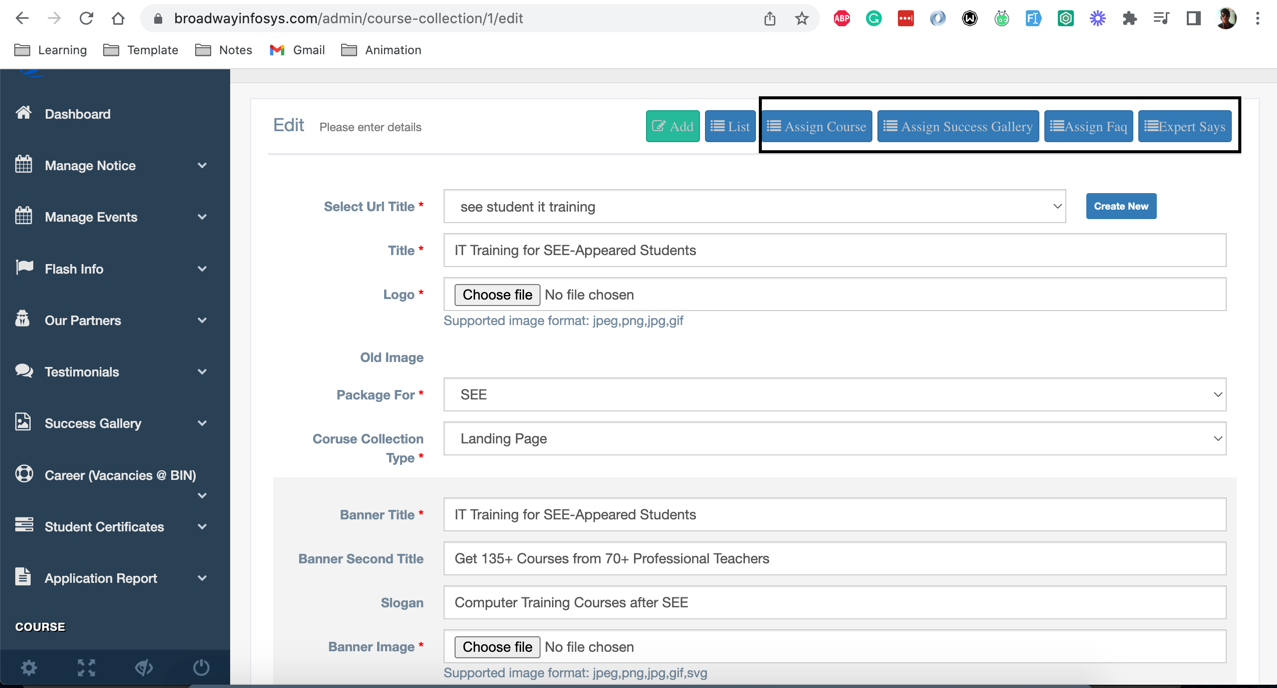Click the Banner Second Title input field

tap(834, 559)
